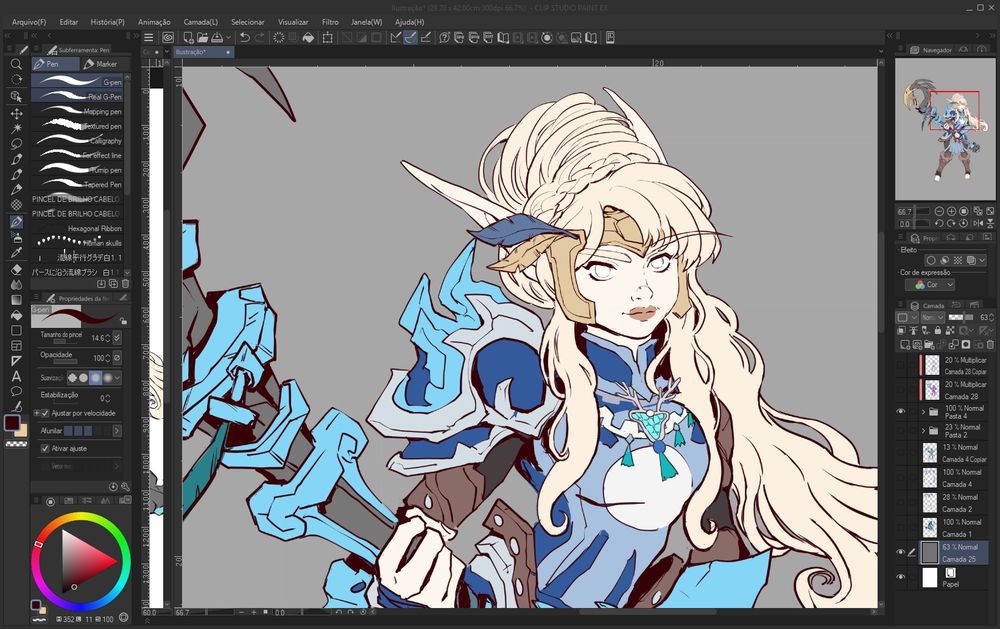Open the brush size dropdown arrow
Image resolution: width=1000 pixels, height=629 pixels.
[x=117, y=337]
